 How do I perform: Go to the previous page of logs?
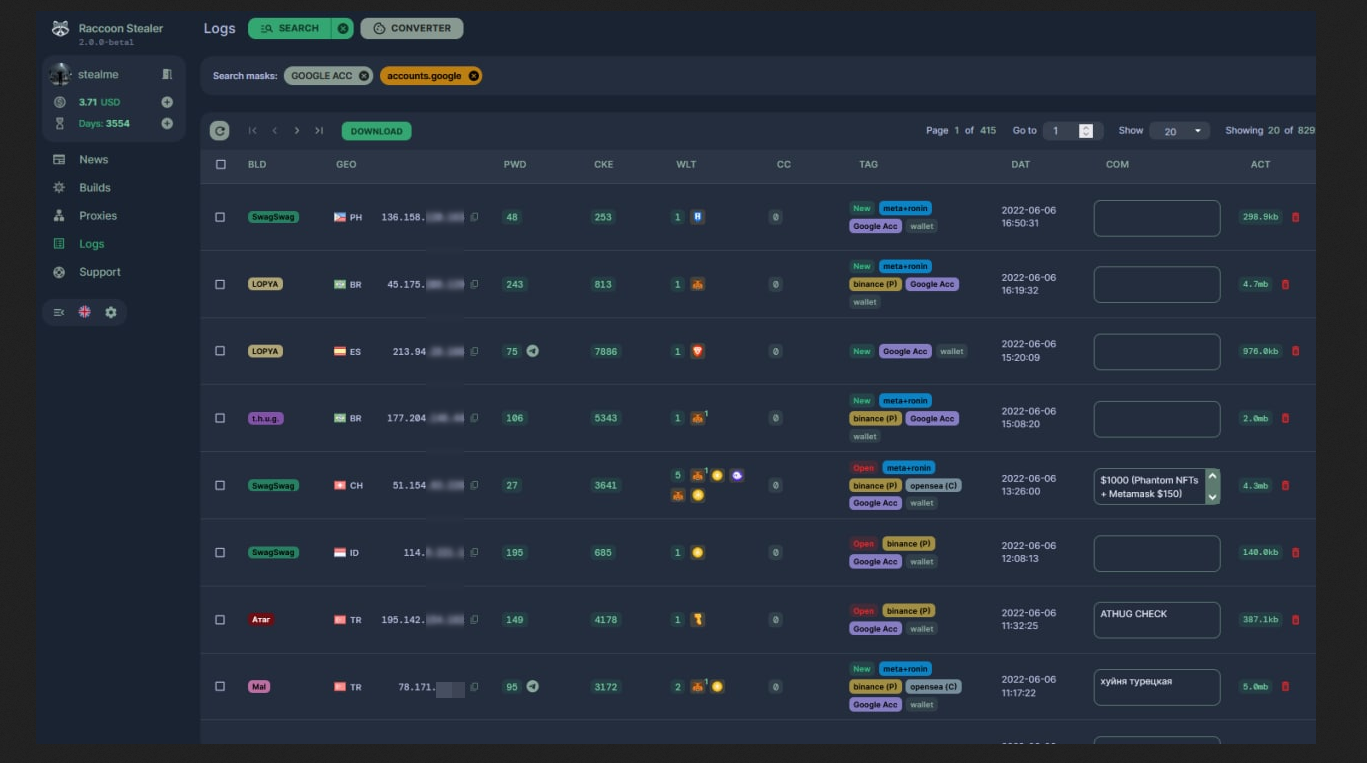275,131
